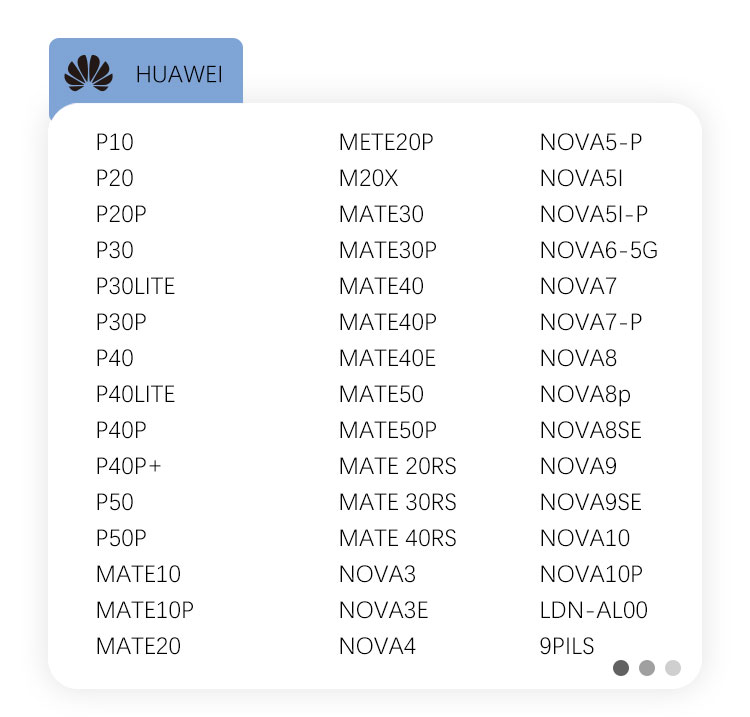Pick the MATE40E model

pos(387,359)
